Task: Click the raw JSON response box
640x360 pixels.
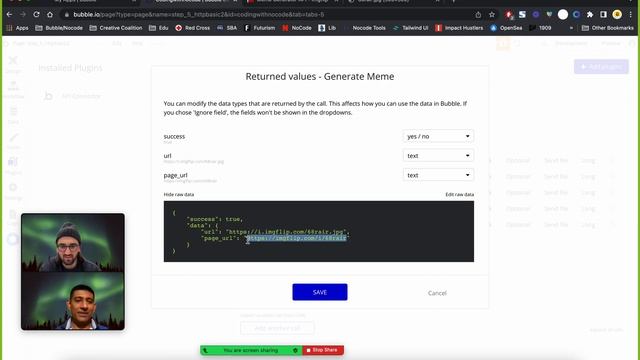Action: (x=319, y=231)
